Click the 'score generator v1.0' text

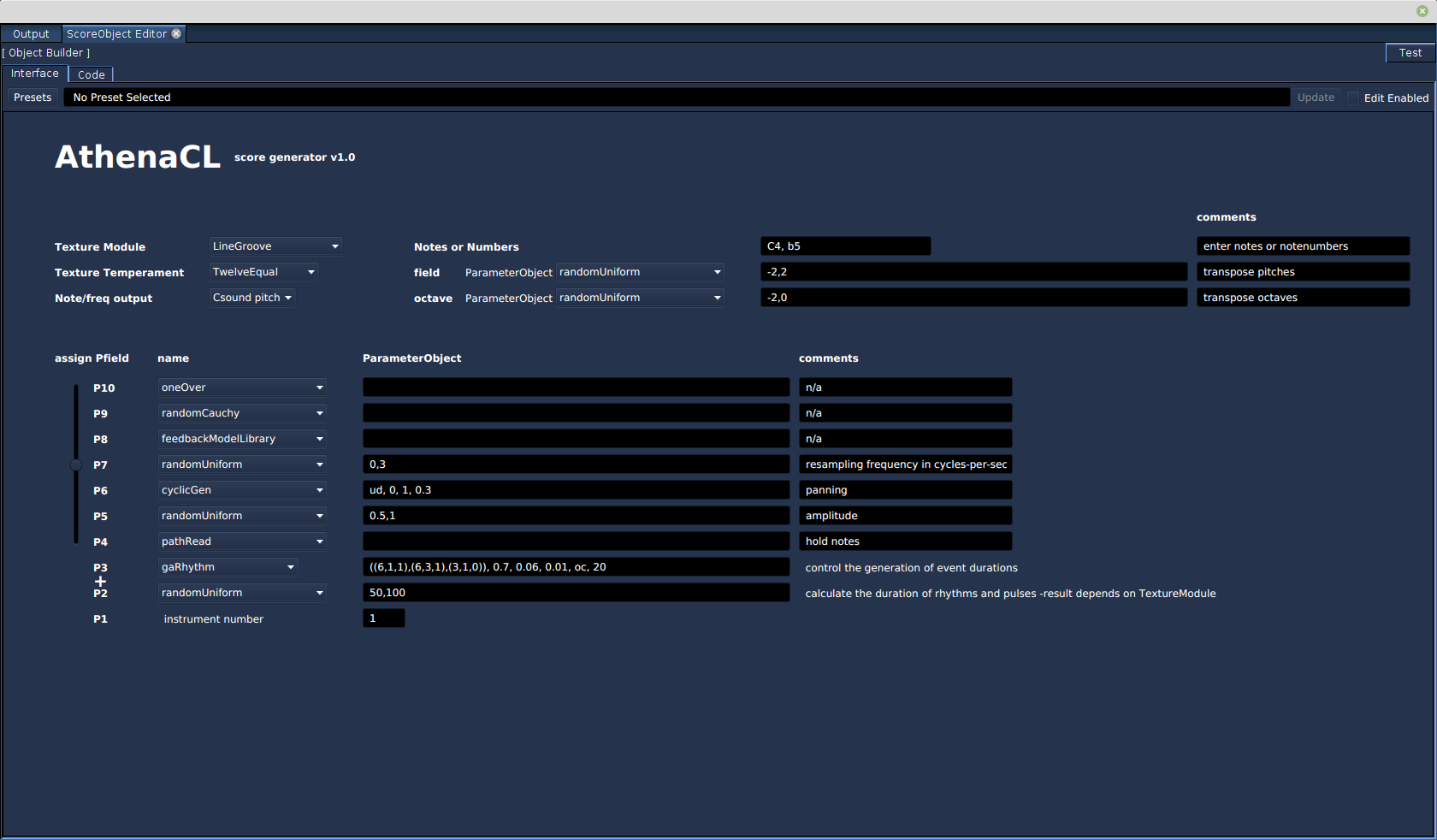[294, 157]
